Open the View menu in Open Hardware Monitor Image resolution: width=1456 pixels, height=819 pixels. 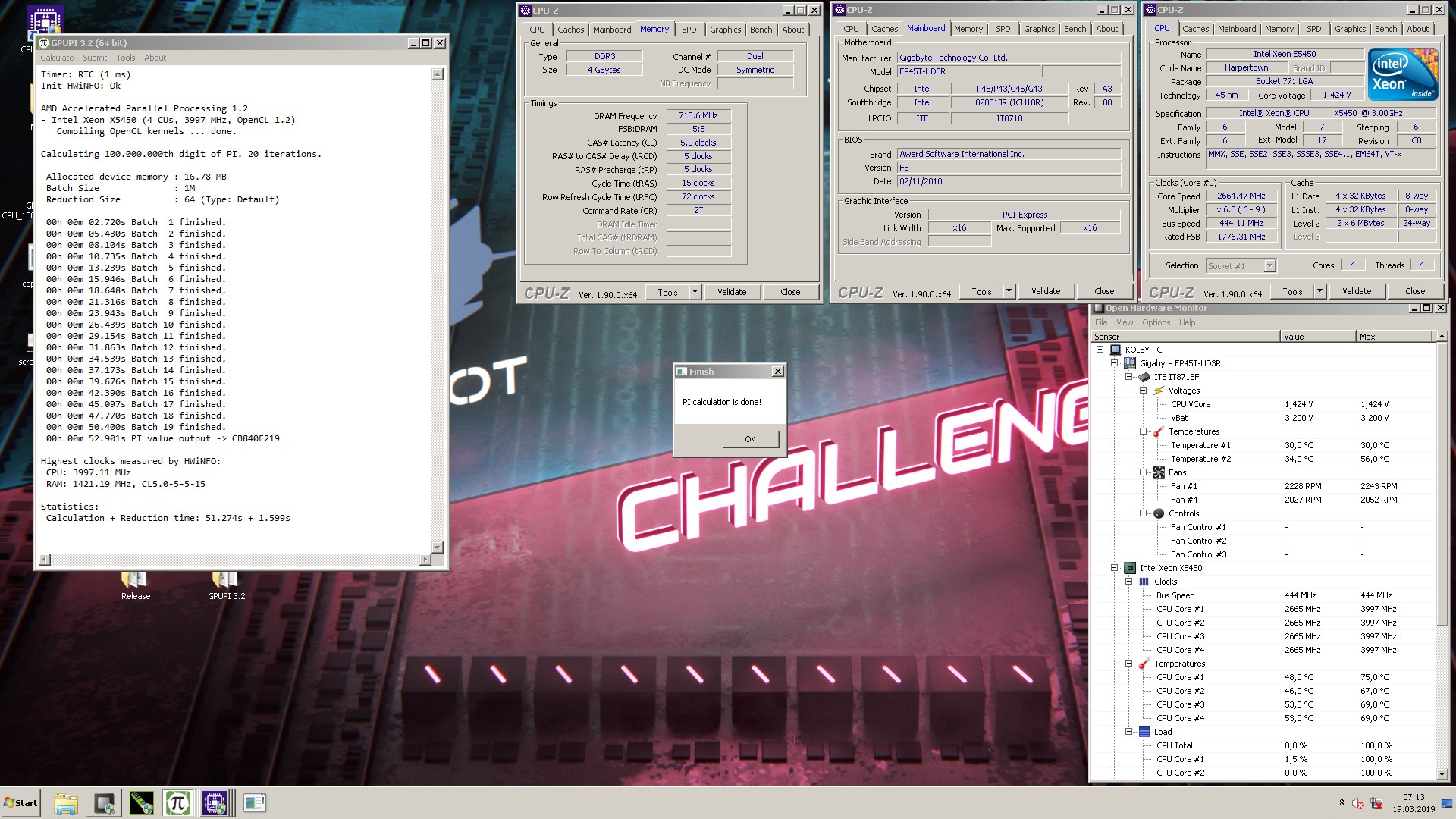(x=1125, y=322)
